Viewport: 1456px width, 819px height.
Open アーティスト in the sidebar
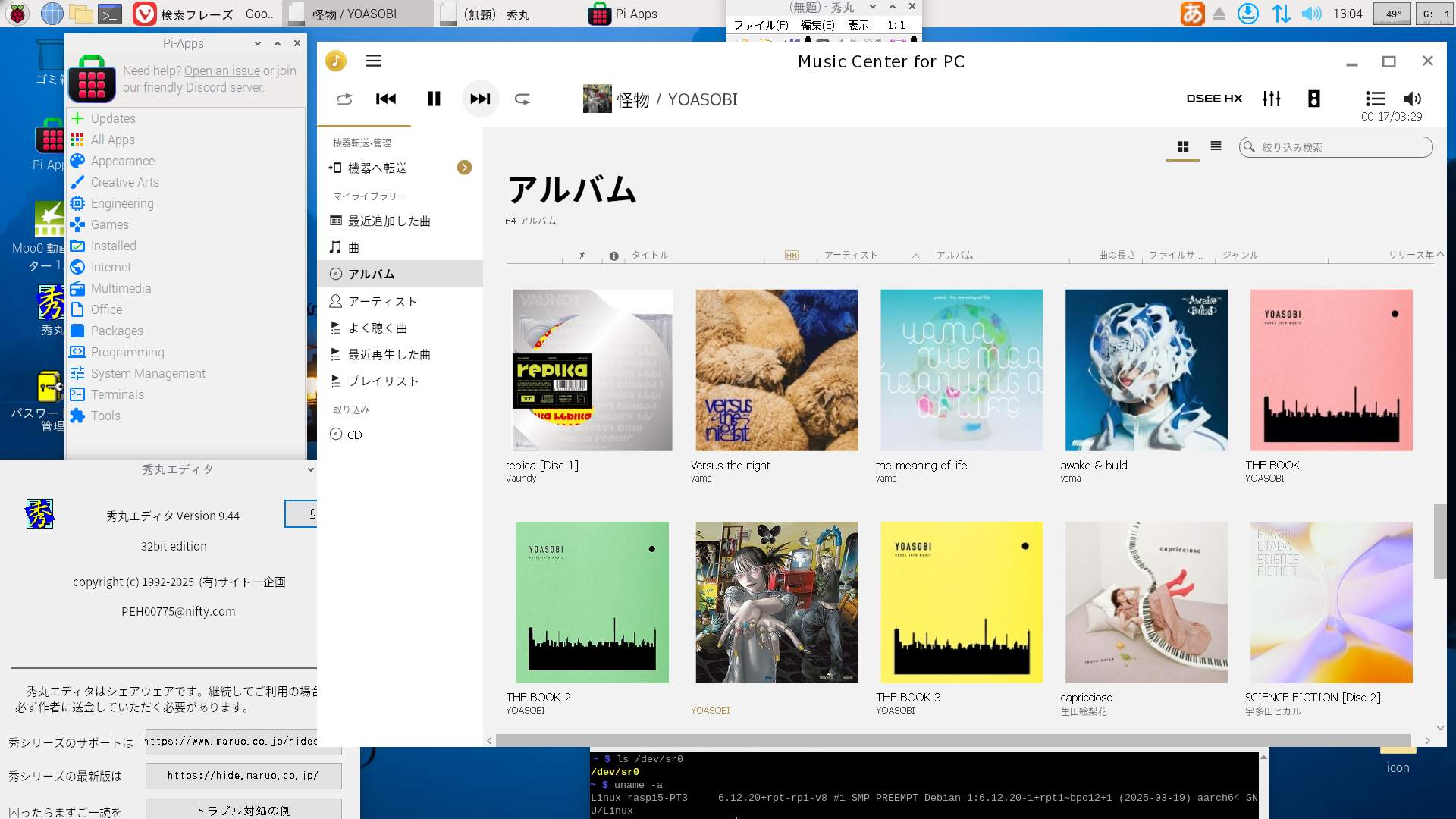(400, 301)
